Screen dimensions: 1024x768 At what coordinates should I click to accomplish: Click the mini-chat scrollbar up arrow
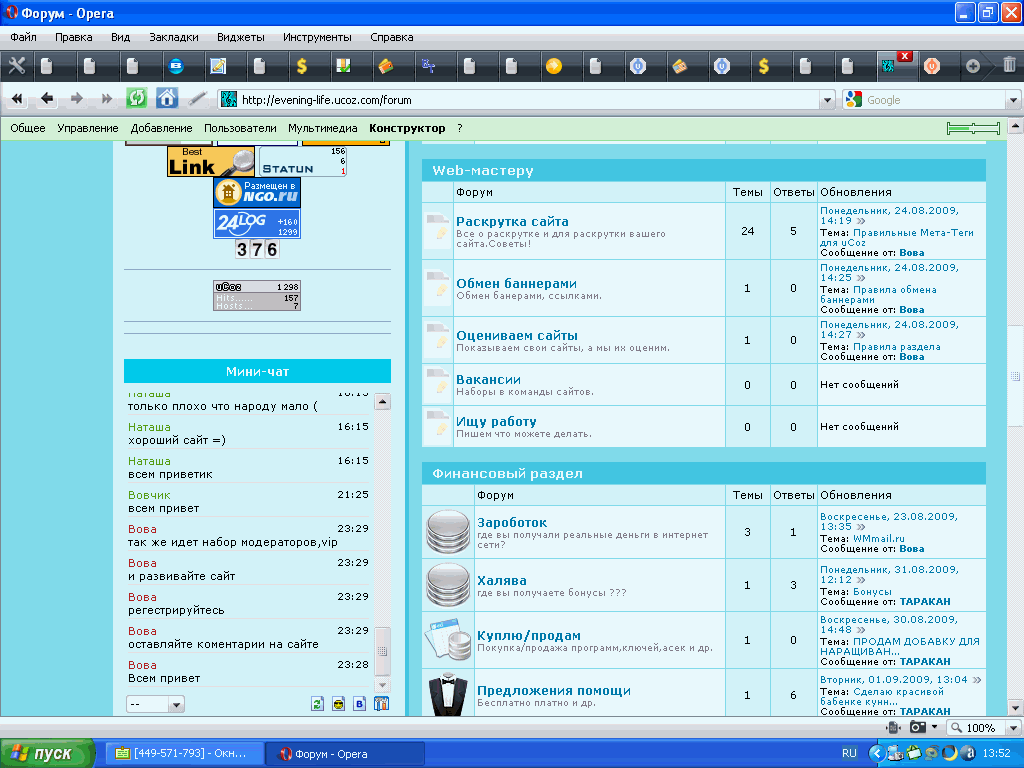pos(383,402)
